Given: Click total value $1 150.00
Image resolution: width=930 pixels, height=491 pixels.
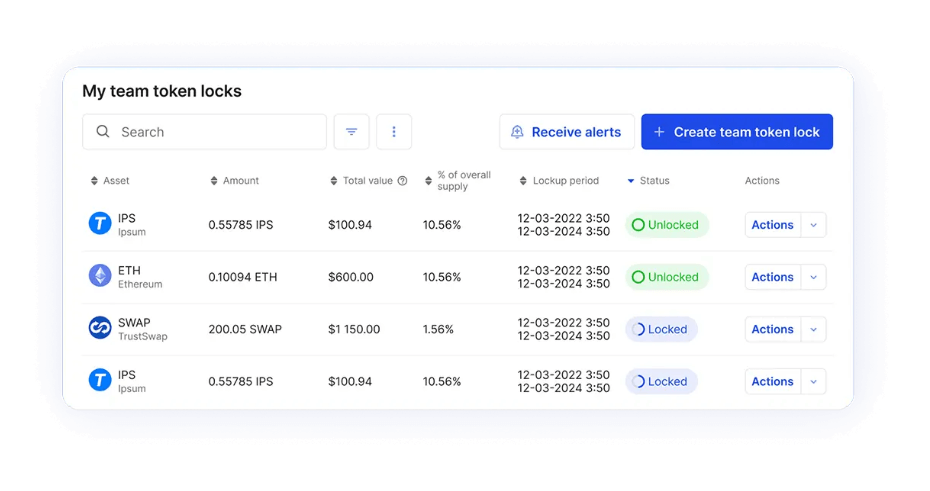Looking at the screenshot, I should pyautogui.click(x=354, y=329).
